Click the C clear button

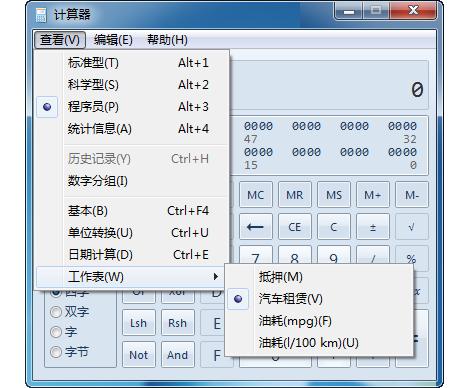pos(334,227)
